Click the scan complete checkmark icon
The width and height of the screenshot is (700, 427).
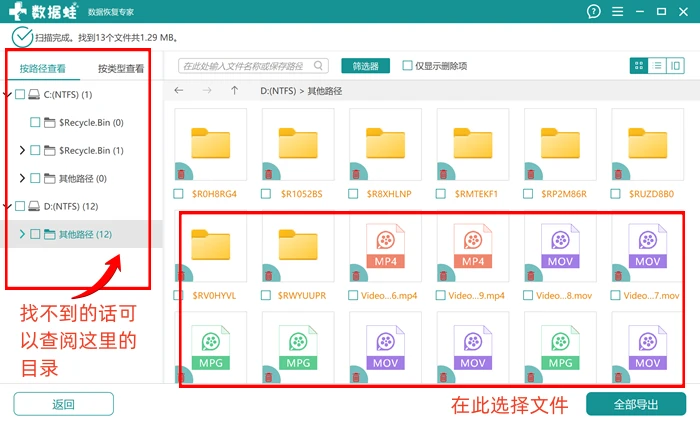coord(22,37)
